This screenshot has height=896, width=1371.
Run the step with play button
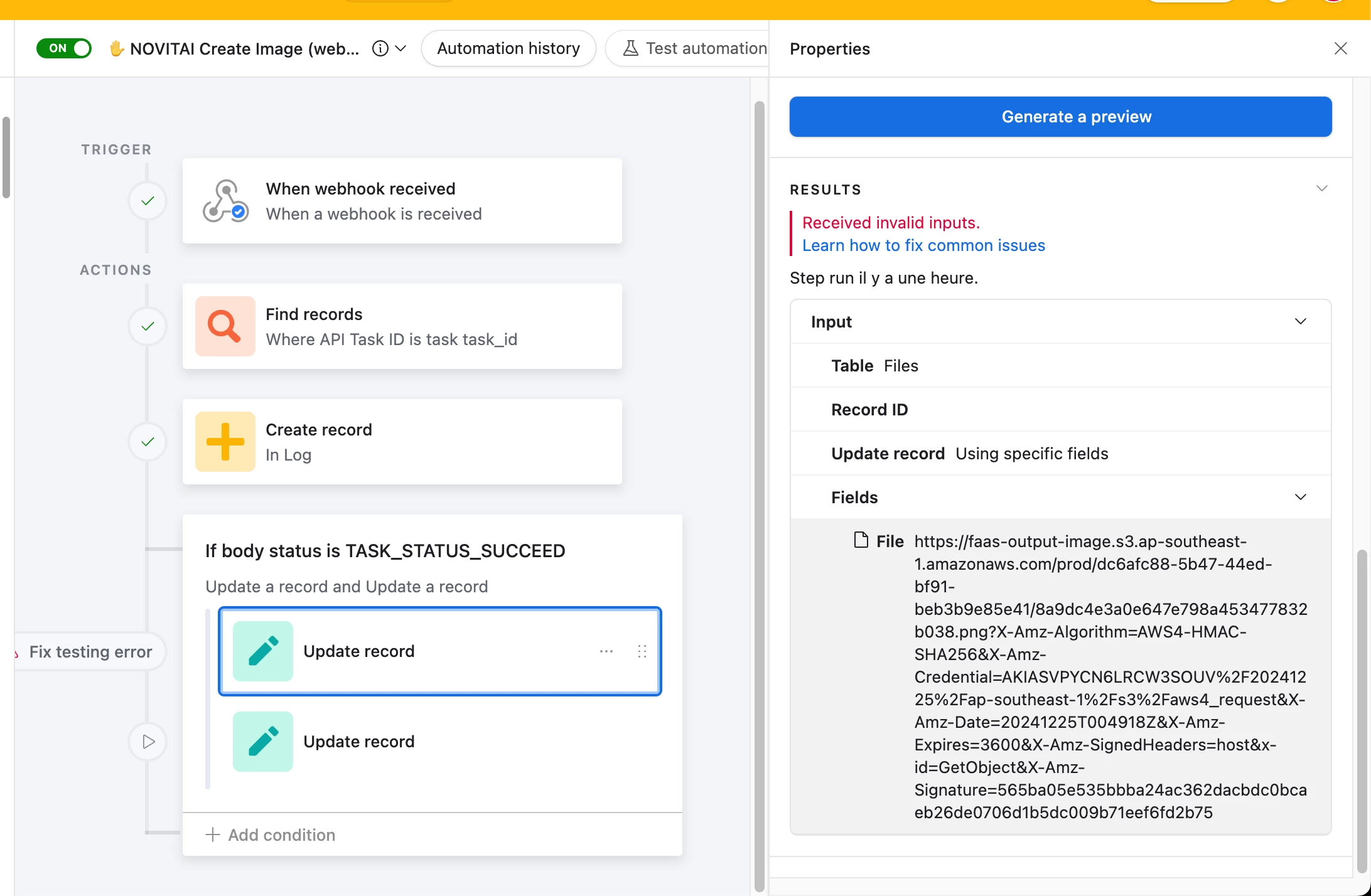tap(148, 742)
